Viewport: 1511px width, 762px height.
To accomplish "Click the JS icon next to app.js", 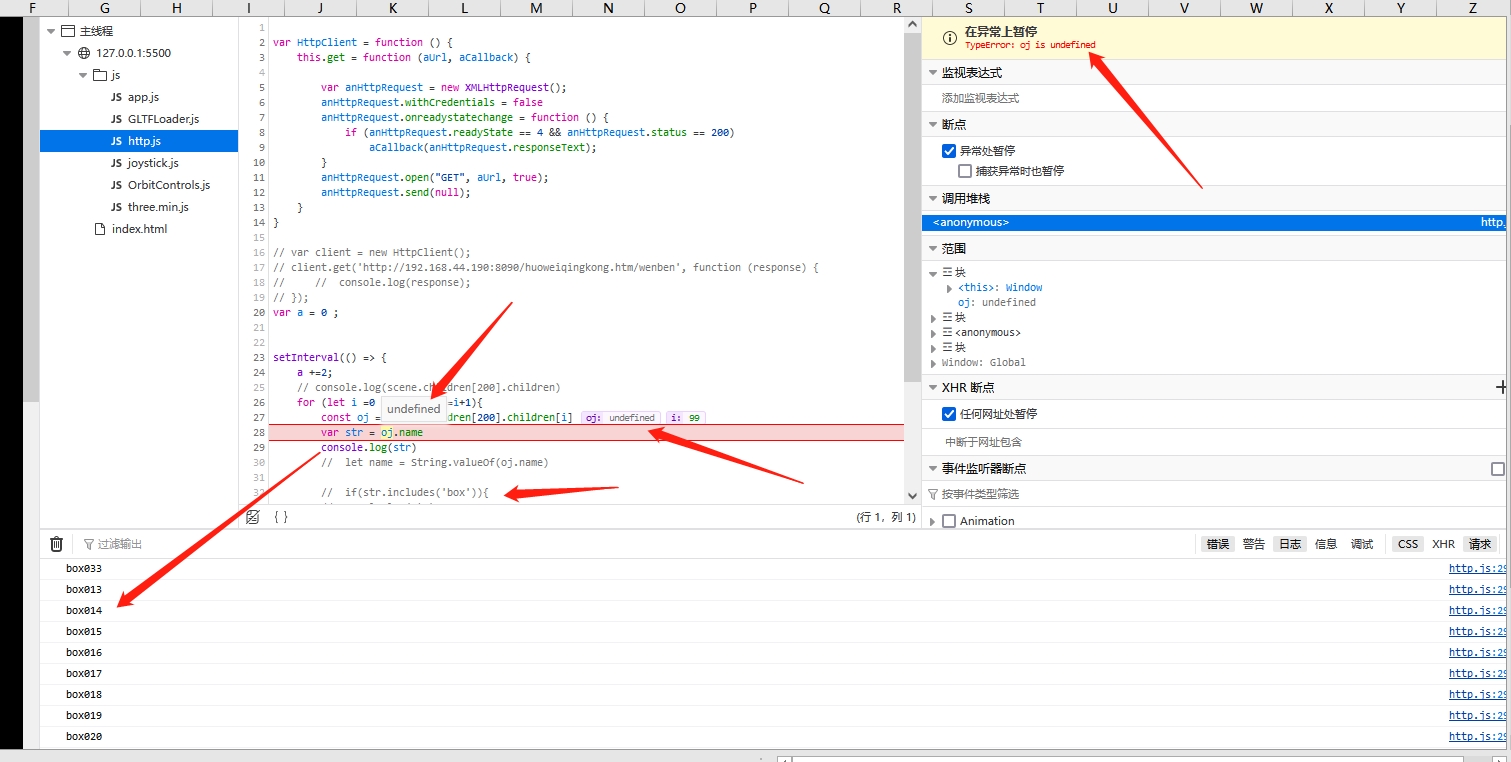I will click(x=117, y=97).
